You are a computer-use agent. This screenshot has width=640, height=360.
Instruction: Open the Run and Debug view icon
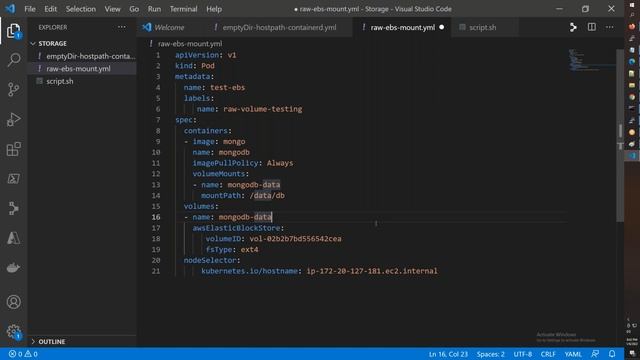coord(13,119)
